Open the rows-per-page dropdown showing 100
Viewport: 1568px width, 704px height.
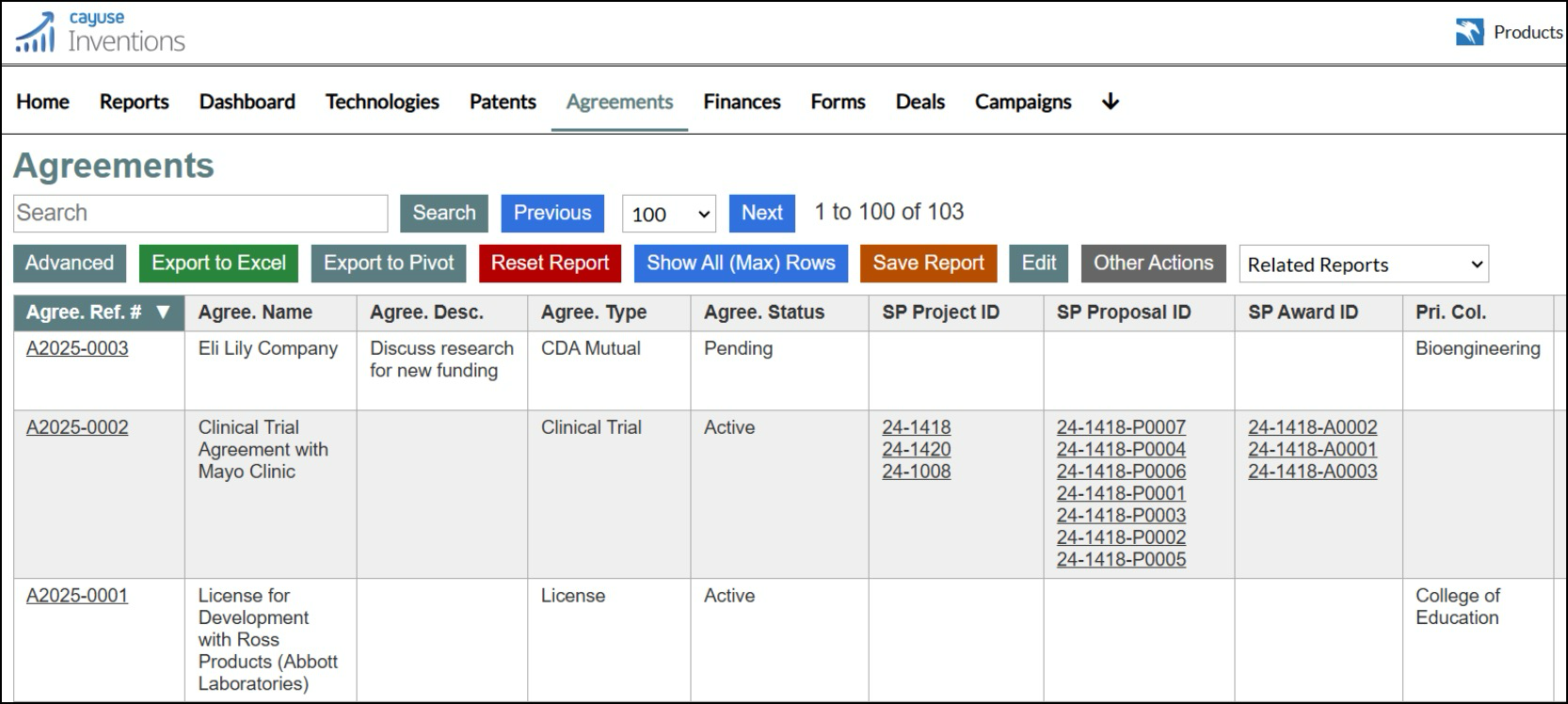point(669,214)
